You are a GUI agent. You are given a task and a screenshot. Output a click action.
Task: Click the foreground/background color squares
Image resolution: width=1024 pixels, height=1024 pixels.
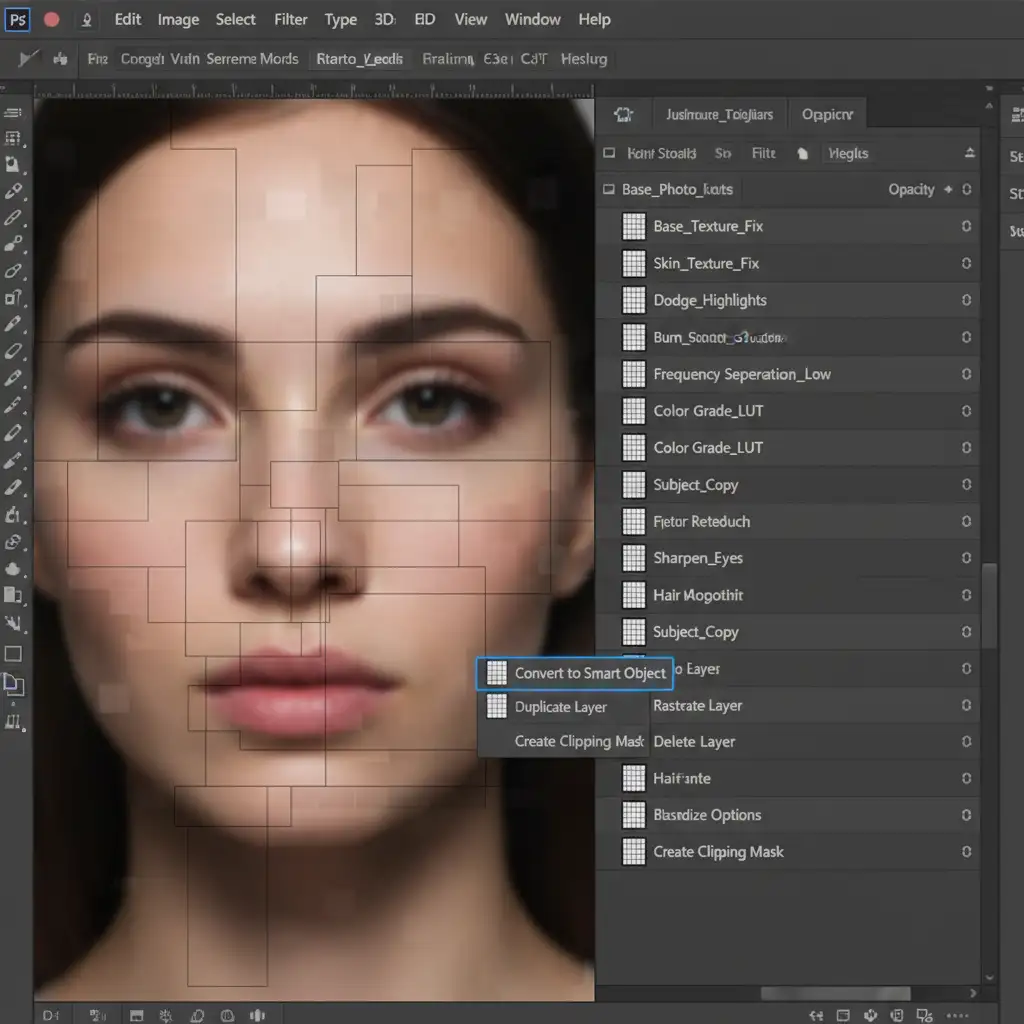[13, 685]
